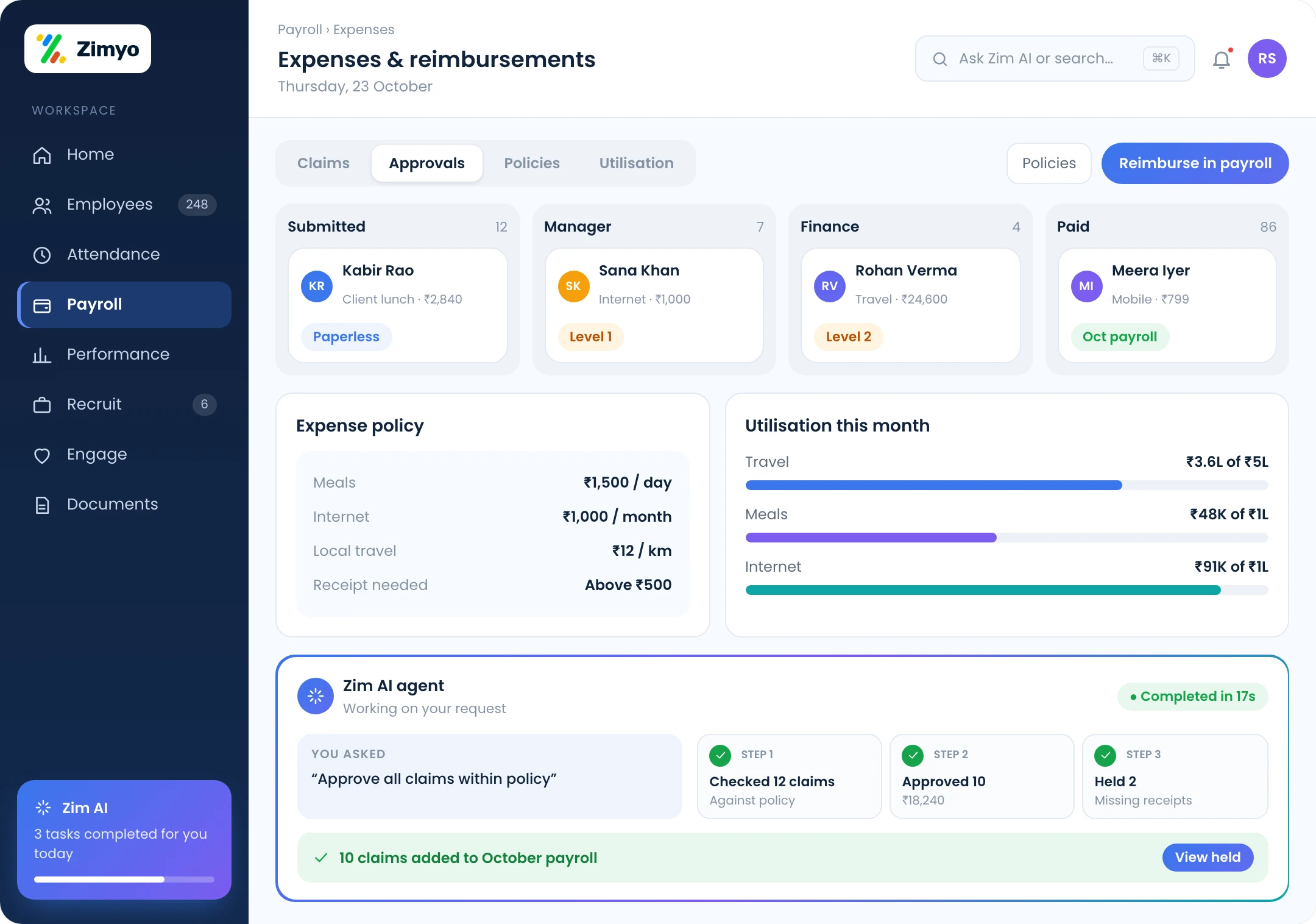Open Documents in the sidebar
This screenshot has height=924, width=1316.
pos(124,505)
